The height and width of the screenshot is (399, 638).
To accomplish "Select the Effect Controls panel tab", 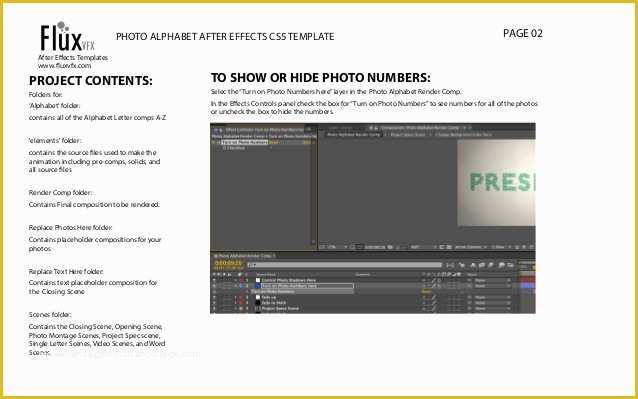I will point(264,130).
